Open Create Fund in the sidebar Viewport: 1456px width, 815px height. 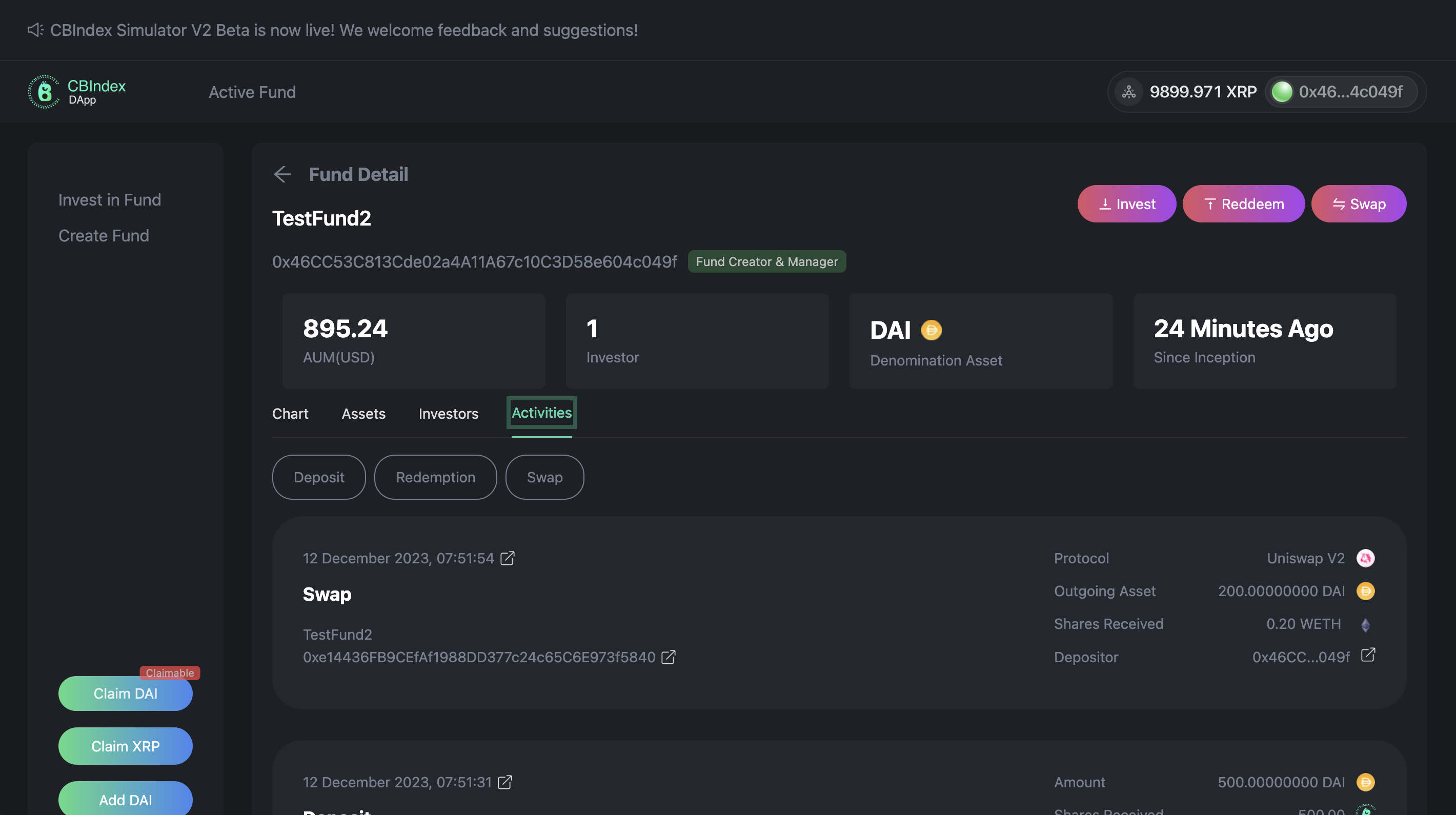[x=104, y=236]
